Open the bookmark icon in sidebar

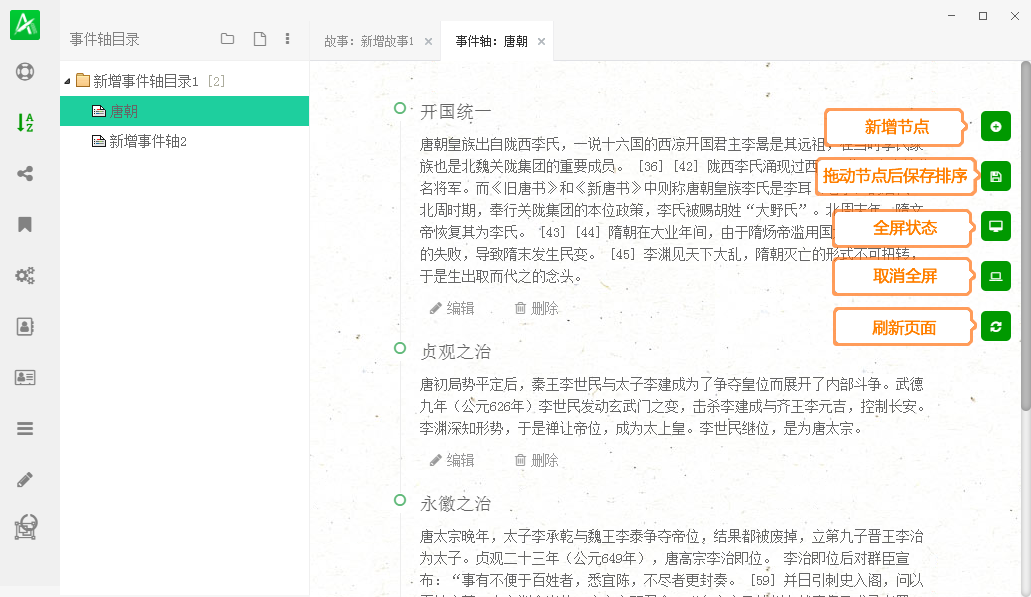pos(25,224)
